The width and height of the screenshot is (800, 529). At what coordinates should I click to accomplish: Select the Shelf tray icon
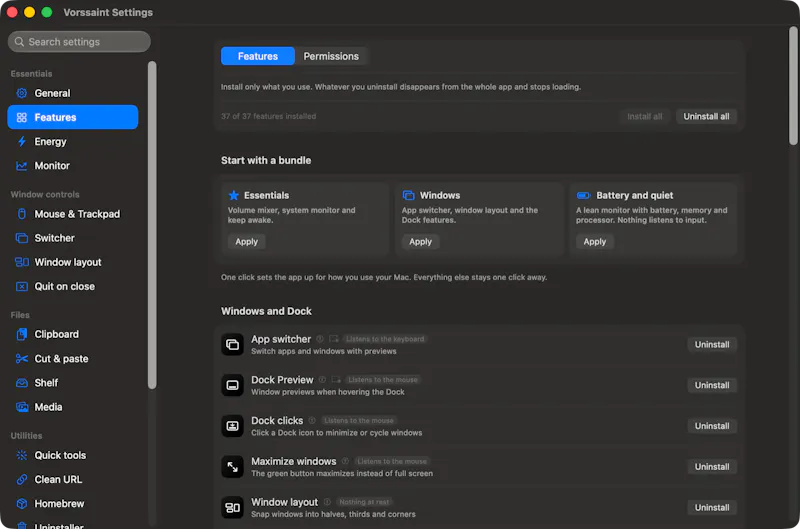point(21,383)
